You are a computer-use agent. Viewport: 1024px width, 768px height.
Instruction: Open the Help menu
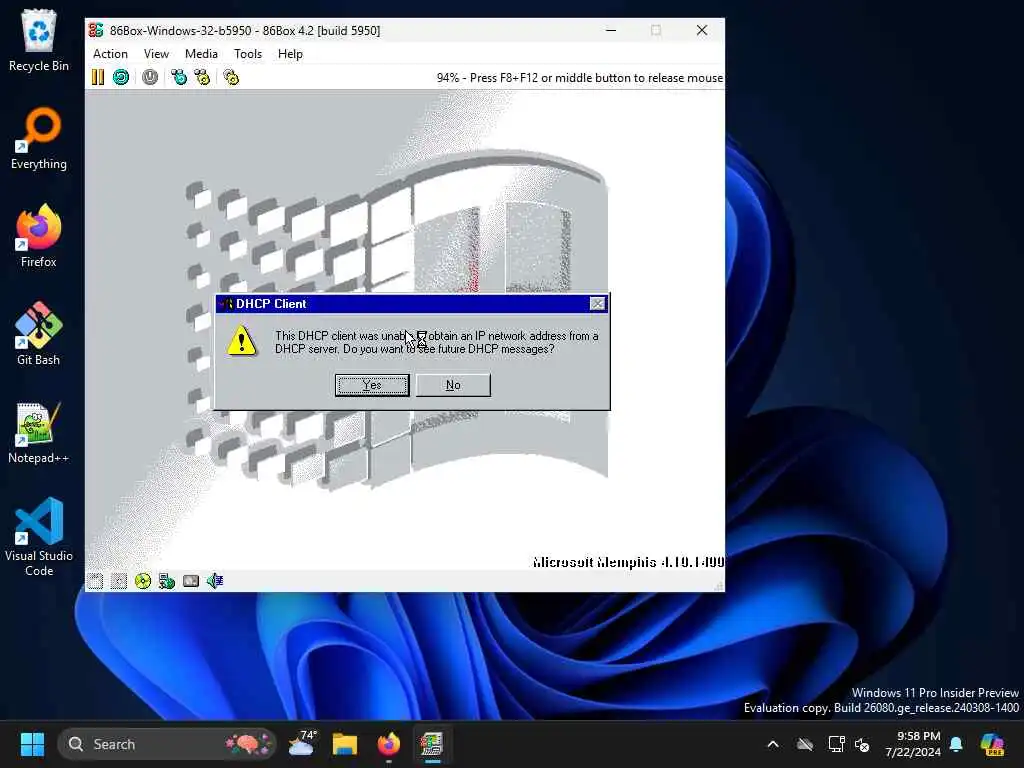click(290, 54)
